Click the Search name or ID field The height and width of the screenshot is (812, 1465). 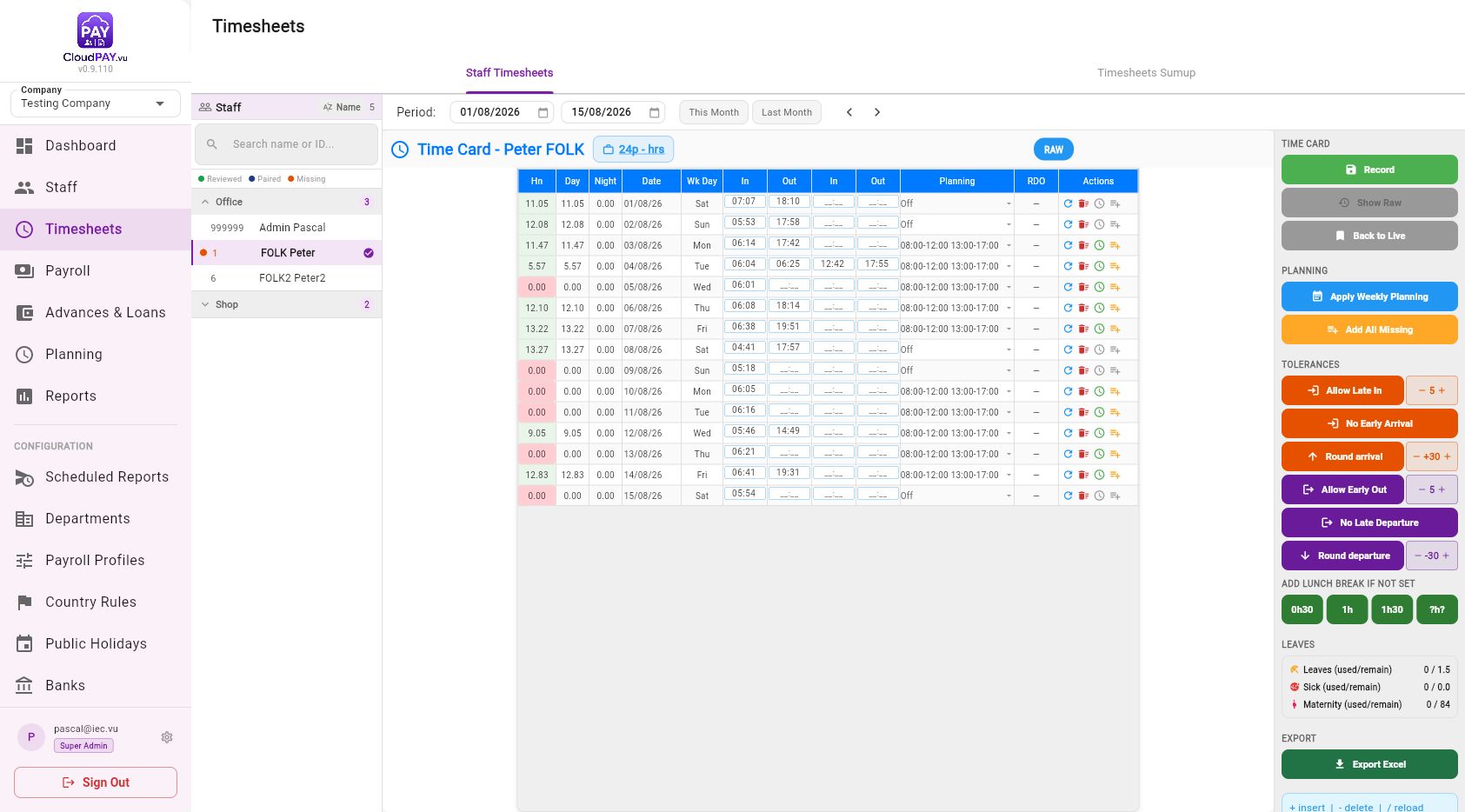pos(286,144)
